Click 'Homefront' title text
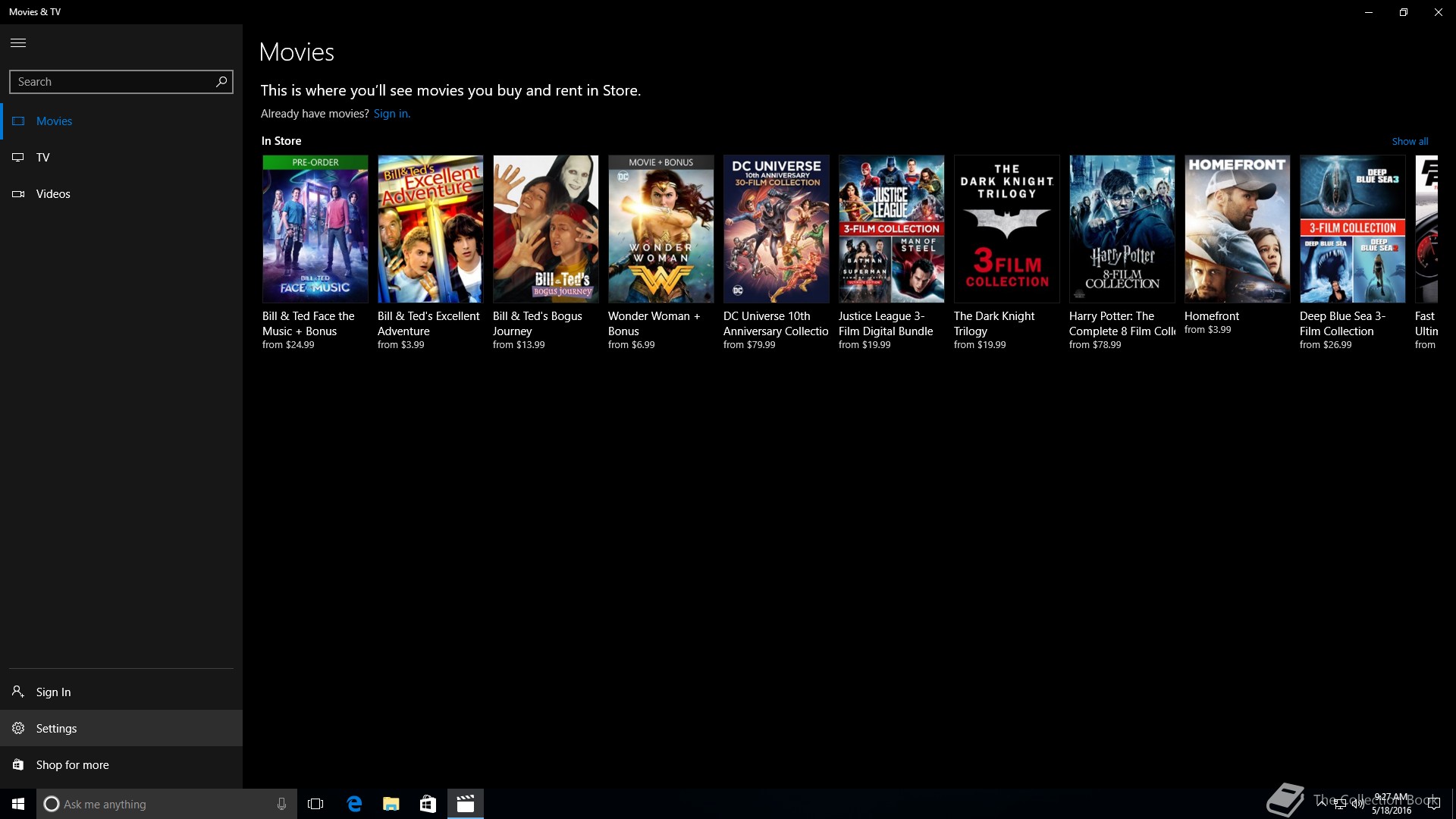 (x=1212, y=316)
